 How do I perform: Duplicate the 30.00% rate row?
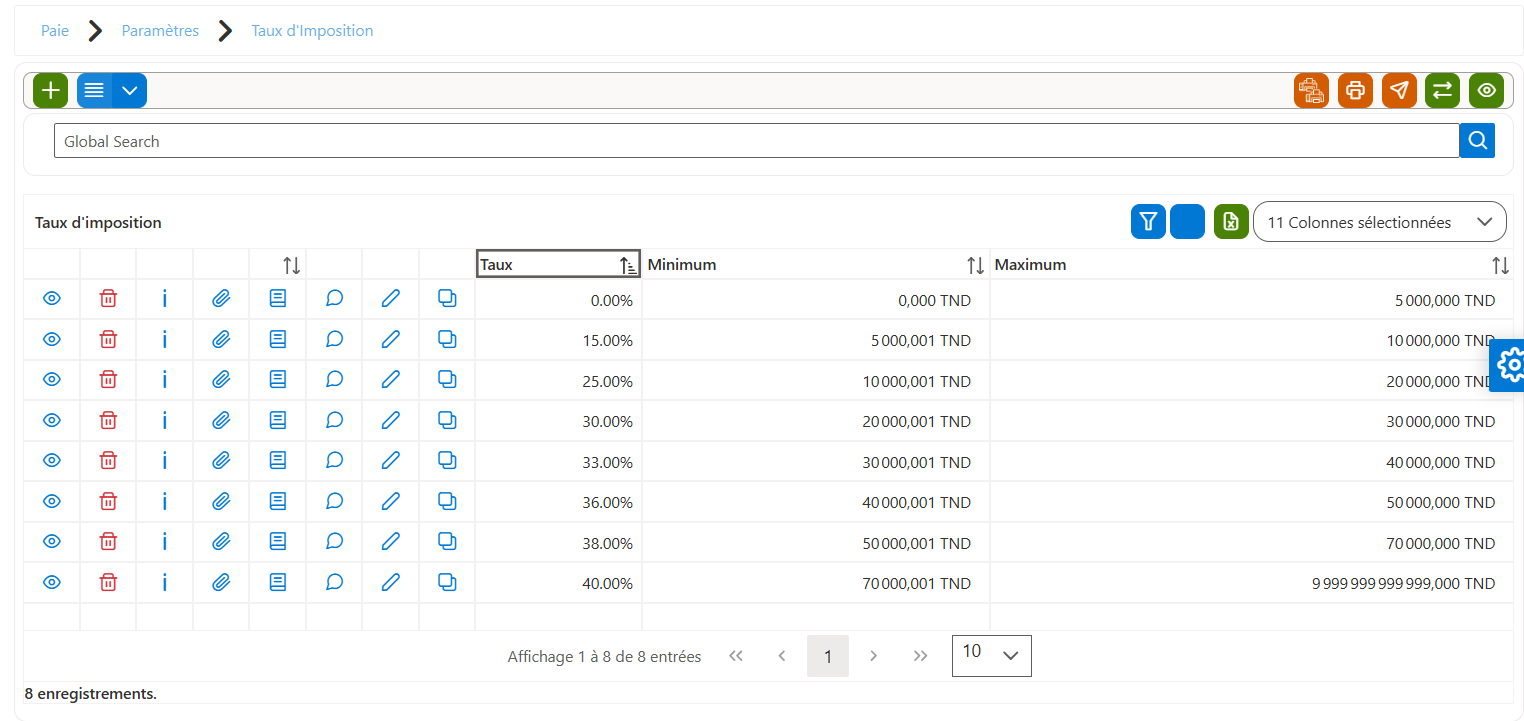pyautogui.click(x=447, y=421)
